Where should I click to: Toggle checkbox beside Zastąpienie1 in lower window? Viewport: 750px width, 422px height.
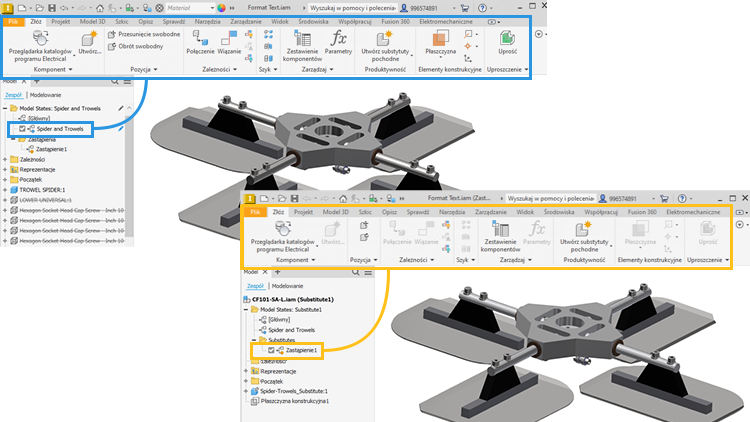[x=271, y=350]
